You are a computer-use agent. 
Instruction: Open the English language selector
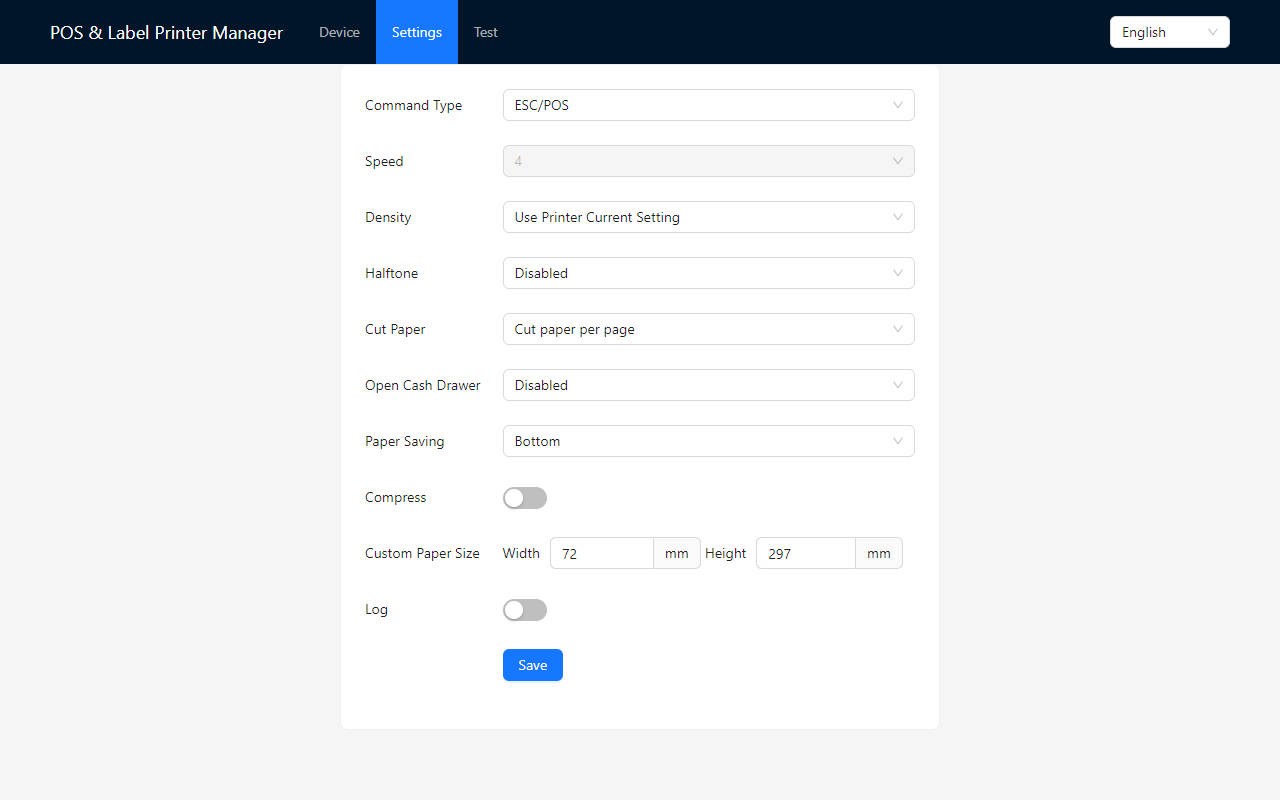tap(1169, 32)
